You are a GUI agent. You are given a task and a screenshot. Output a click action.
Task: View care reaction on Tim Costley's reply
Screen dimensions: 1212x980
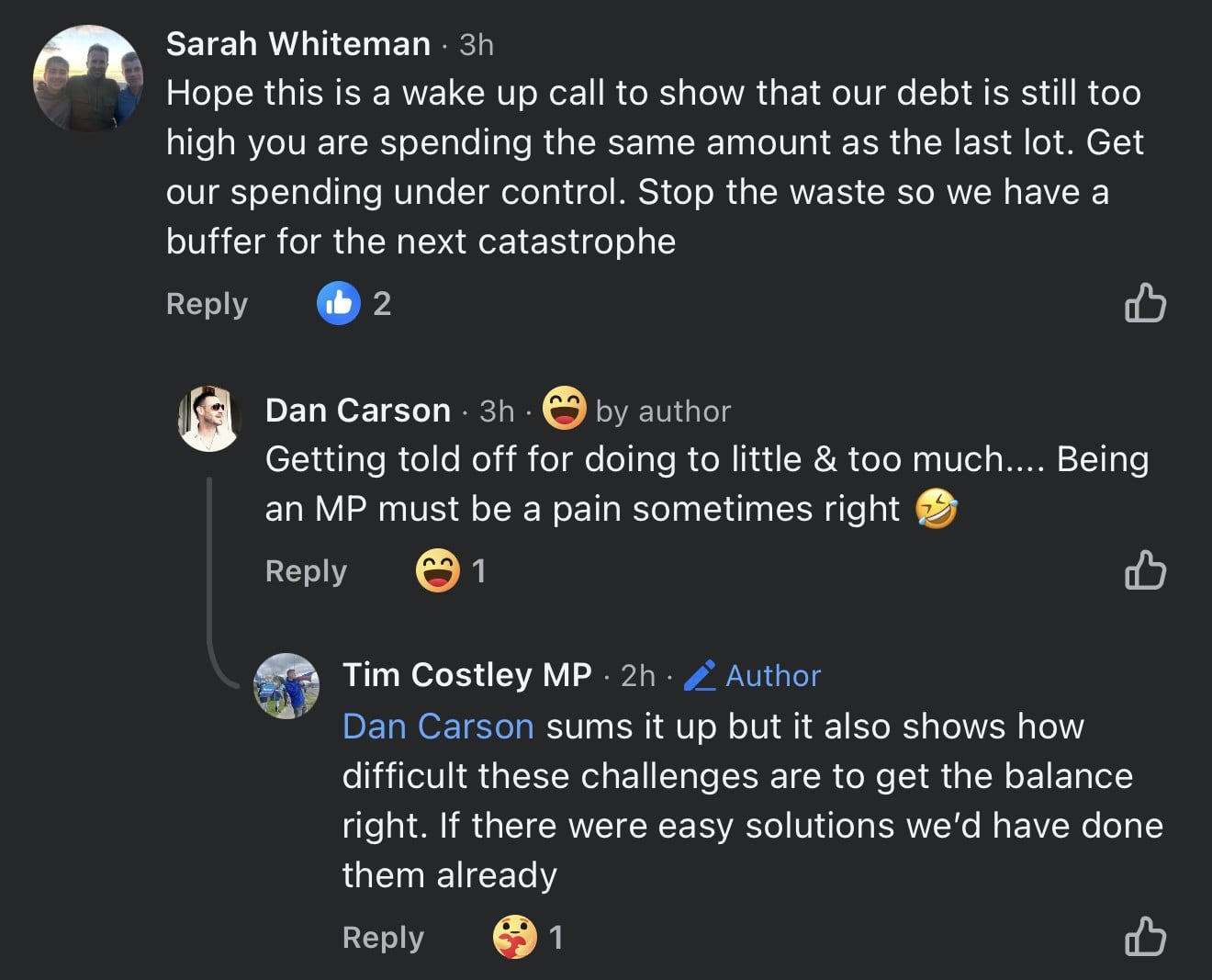(514, 937)
